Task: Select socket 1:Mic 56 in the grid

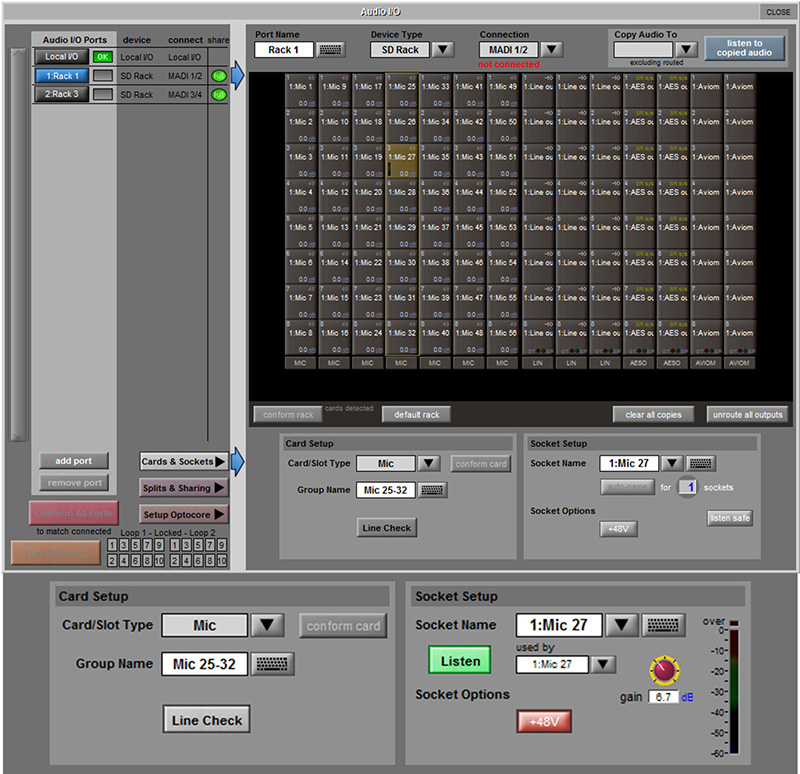Action: [503, 337]
